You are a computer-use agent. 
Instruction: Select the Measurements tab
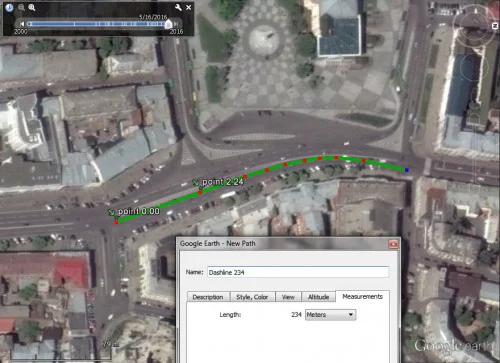pos(362,296)
